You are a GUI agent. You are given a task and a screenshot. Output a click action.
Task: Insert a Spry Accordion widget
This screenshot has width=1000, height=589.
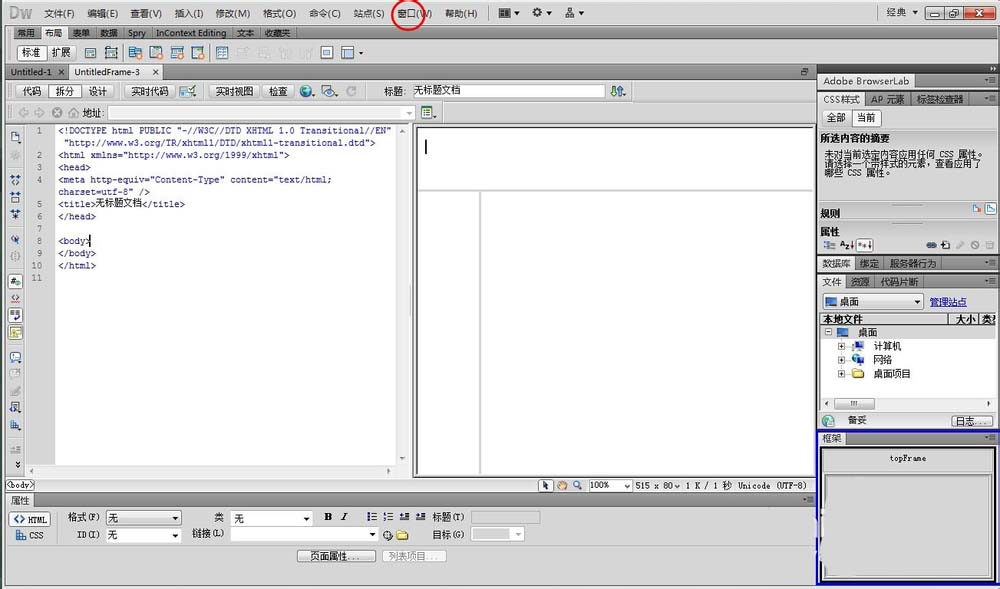[177, 53]
